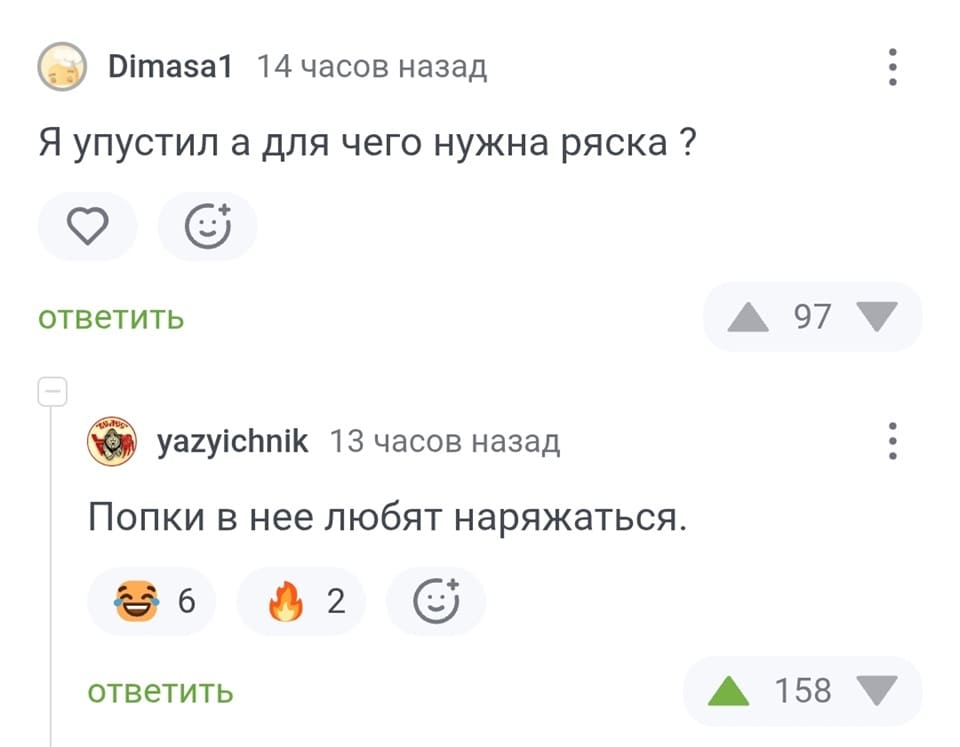Toggle laughing emoji reaction with 6 count
The width and height of the screenshot is (960, 747).
[152, 601]
